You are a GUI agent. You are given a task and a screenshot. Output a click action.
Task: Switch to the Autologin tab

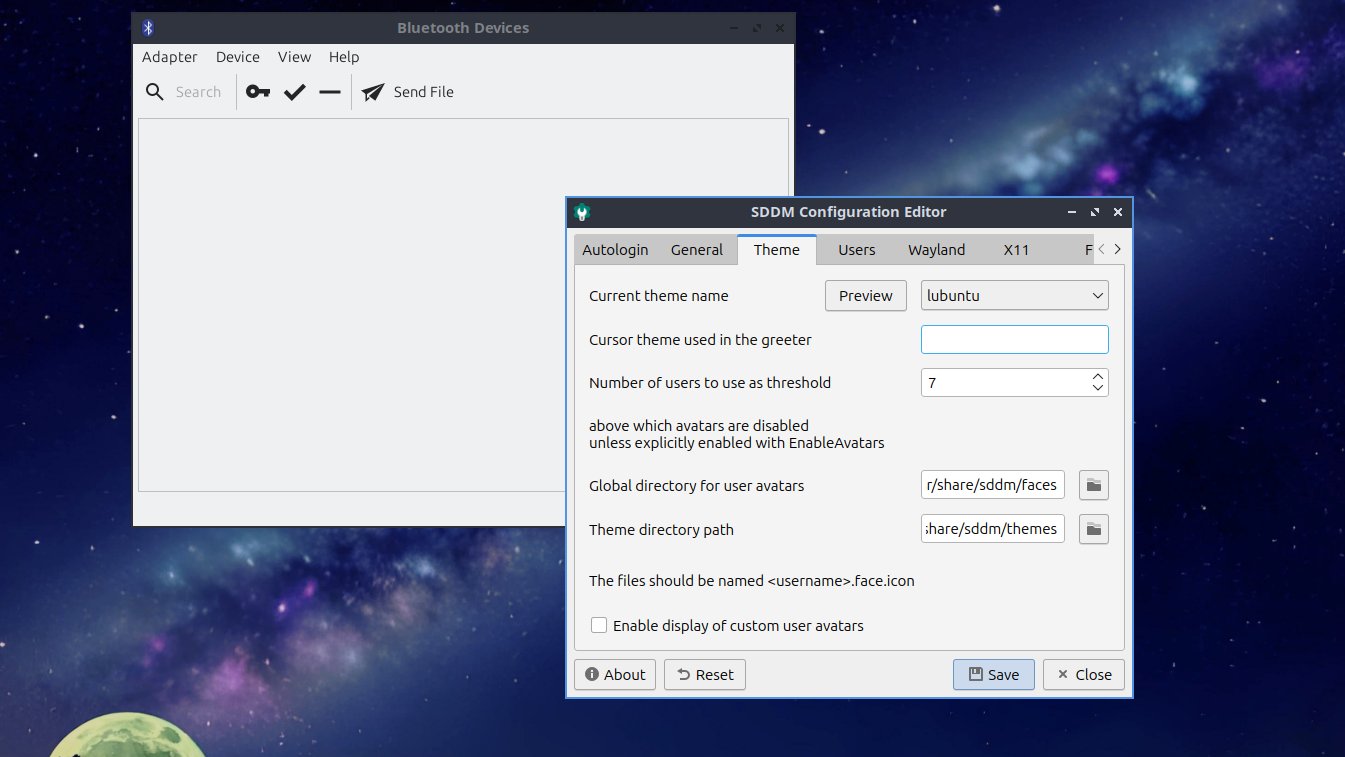click(615, 250)
